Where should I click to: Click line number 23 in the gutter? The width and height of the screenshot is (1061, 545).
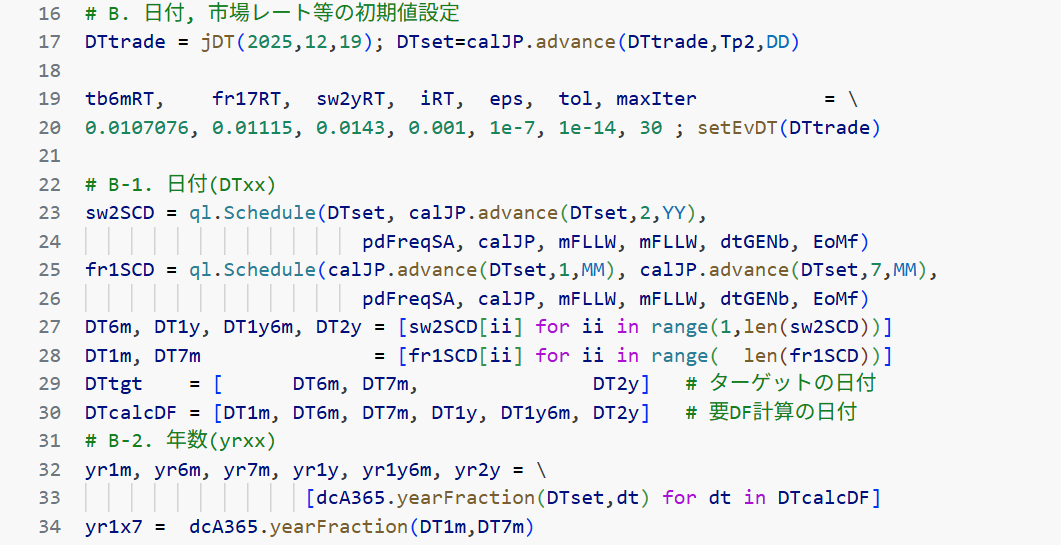tap(49, 213)
